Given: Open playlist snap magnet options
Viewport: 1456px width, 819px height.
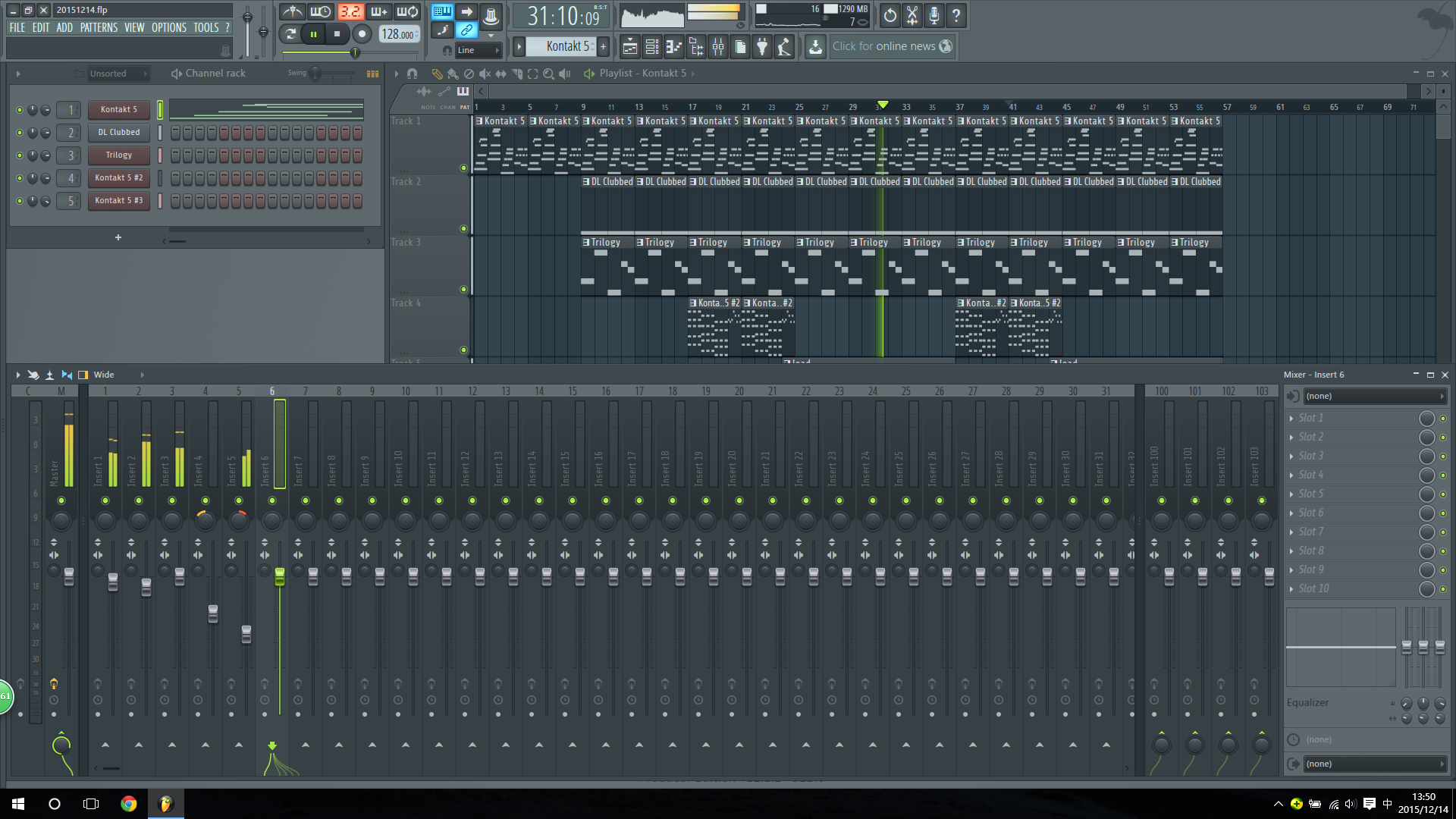Looking at the screenshot, I should (x=412, y=74).
